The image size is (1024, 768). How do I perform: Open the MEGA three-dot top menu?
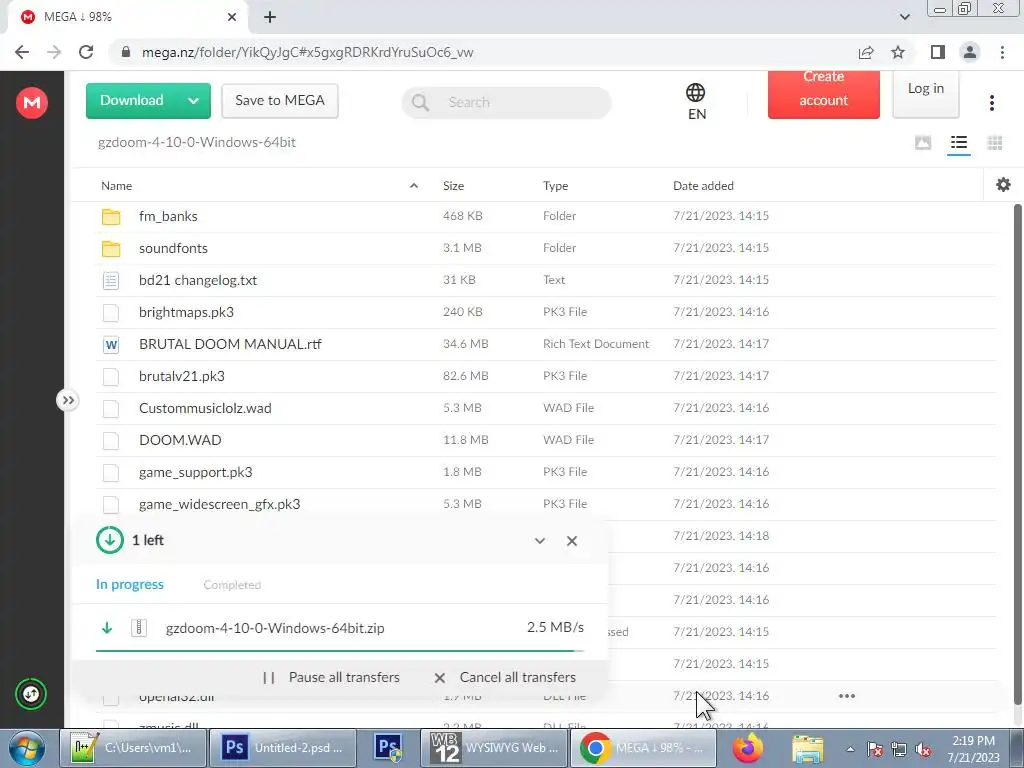click(991, 103)
